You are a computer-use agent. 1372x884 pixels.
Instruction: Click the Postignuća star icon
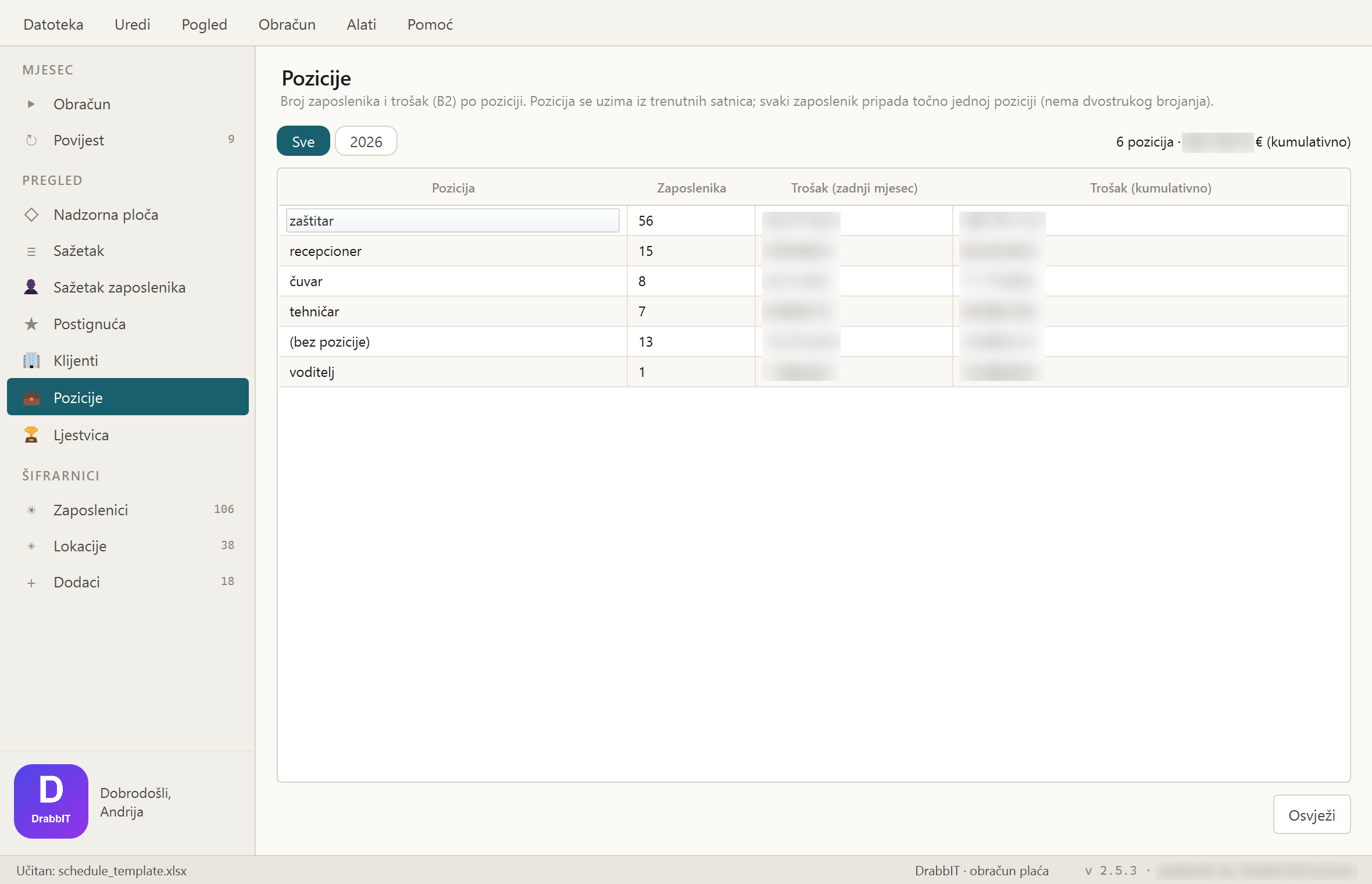[x=31, y=324]
